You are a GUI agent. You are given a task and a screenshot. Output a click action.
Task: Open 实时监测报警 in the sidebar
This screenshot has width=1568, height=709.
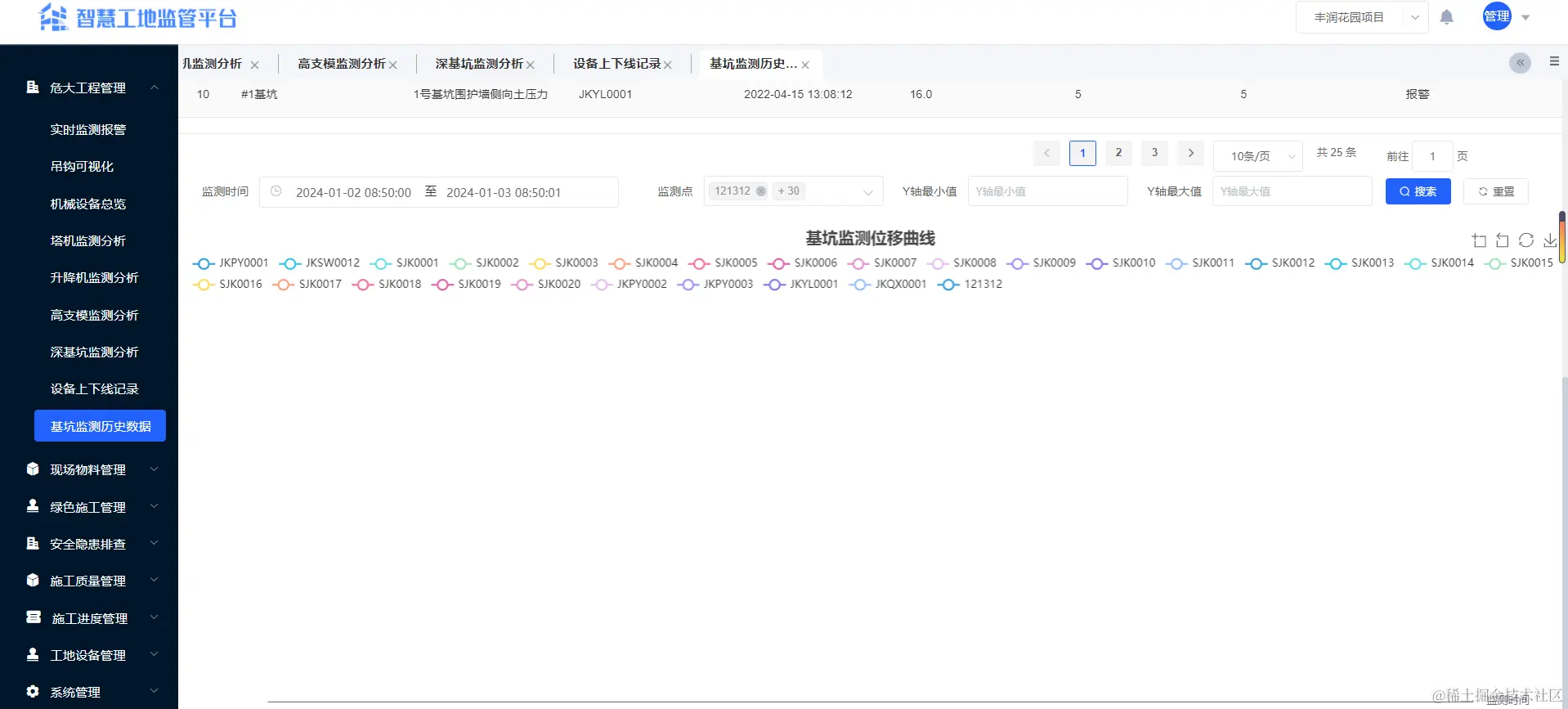click(88, 129)
